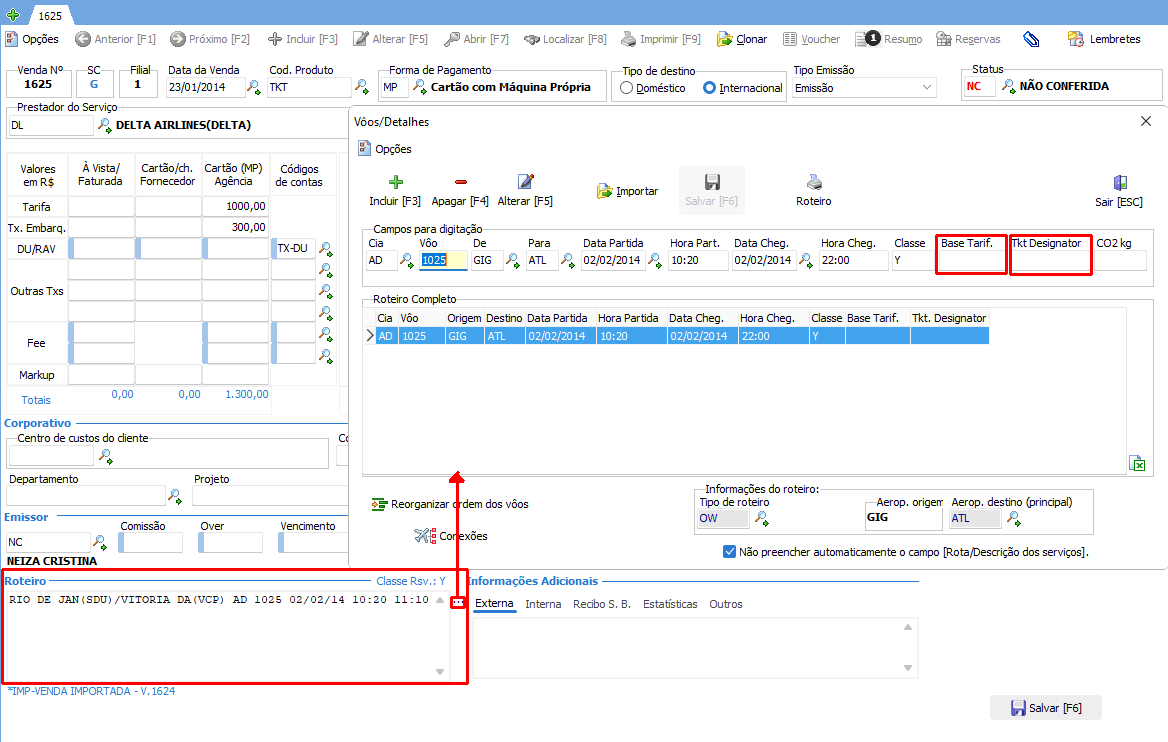
Task: Click the green plus new tab icon
Action: click(13, 14)
